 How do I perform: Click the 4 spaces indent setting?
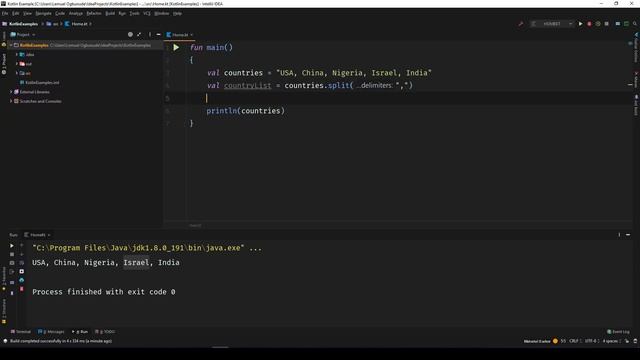(610, 341)
